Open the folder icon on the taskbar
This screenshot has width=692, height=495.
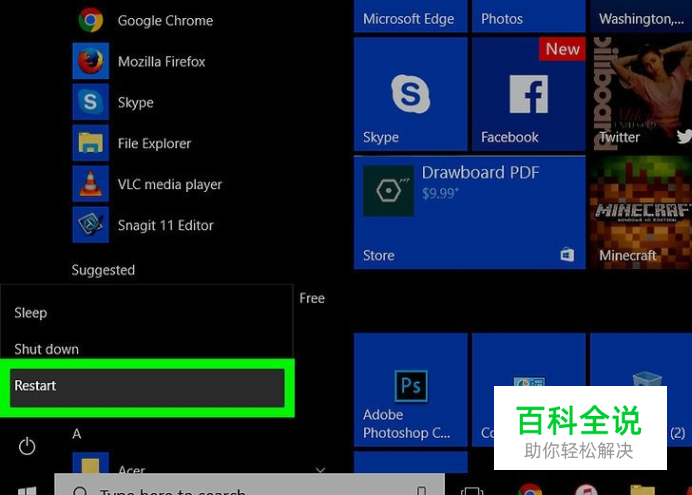coord(642,489)
